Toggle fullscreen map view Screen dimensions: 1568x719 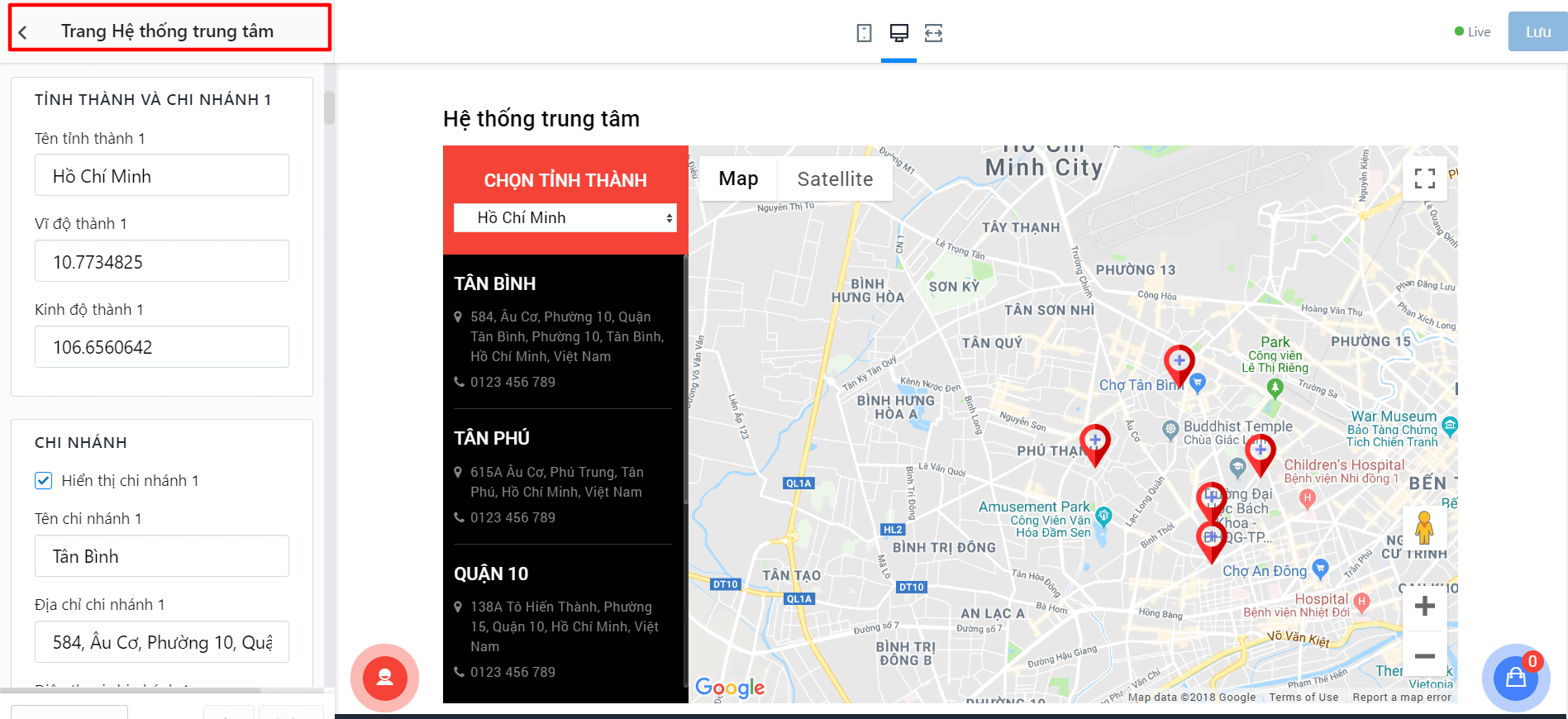tap(1424, 179)
